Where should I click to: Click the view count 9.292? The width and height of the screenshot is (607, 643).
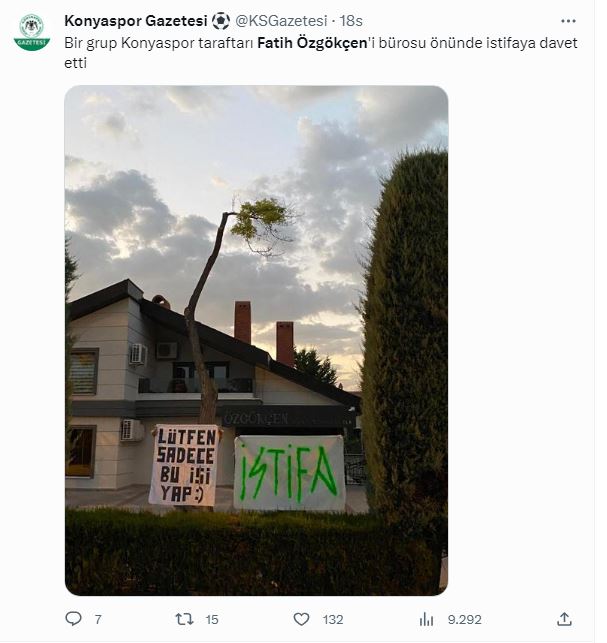465,619
